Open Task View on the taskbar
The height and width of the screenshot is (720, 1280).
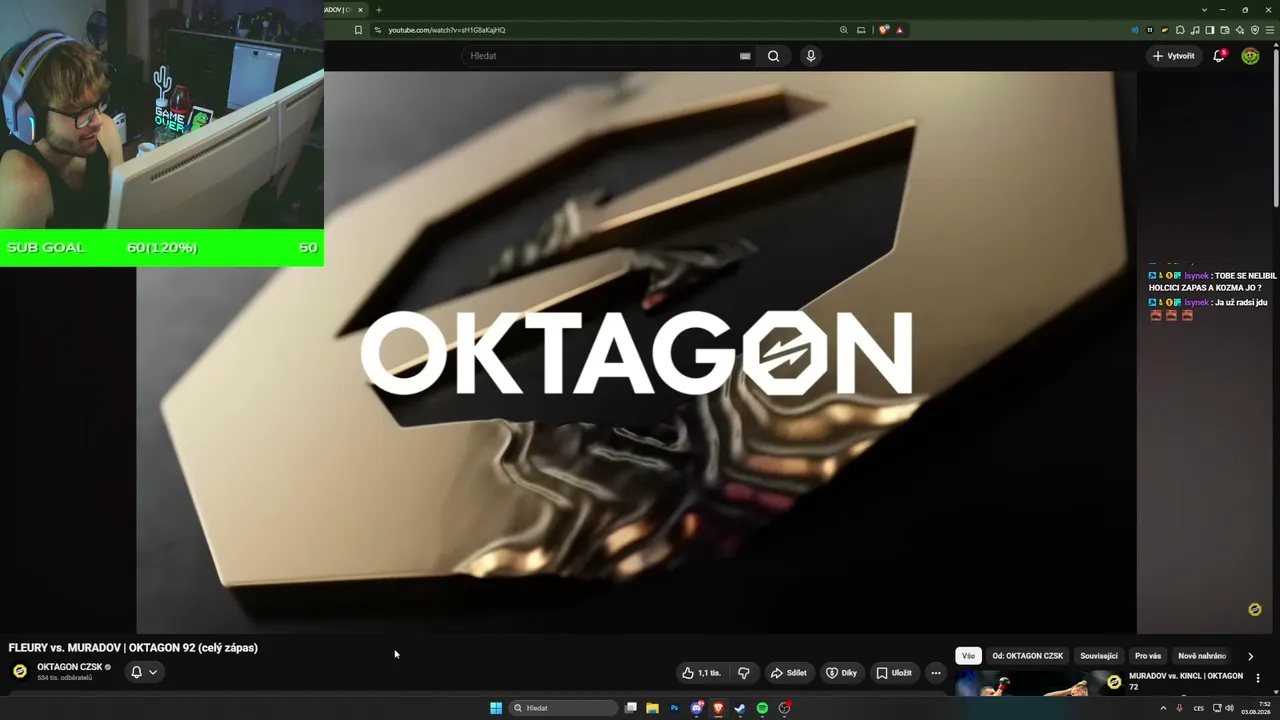pos(631,708)
